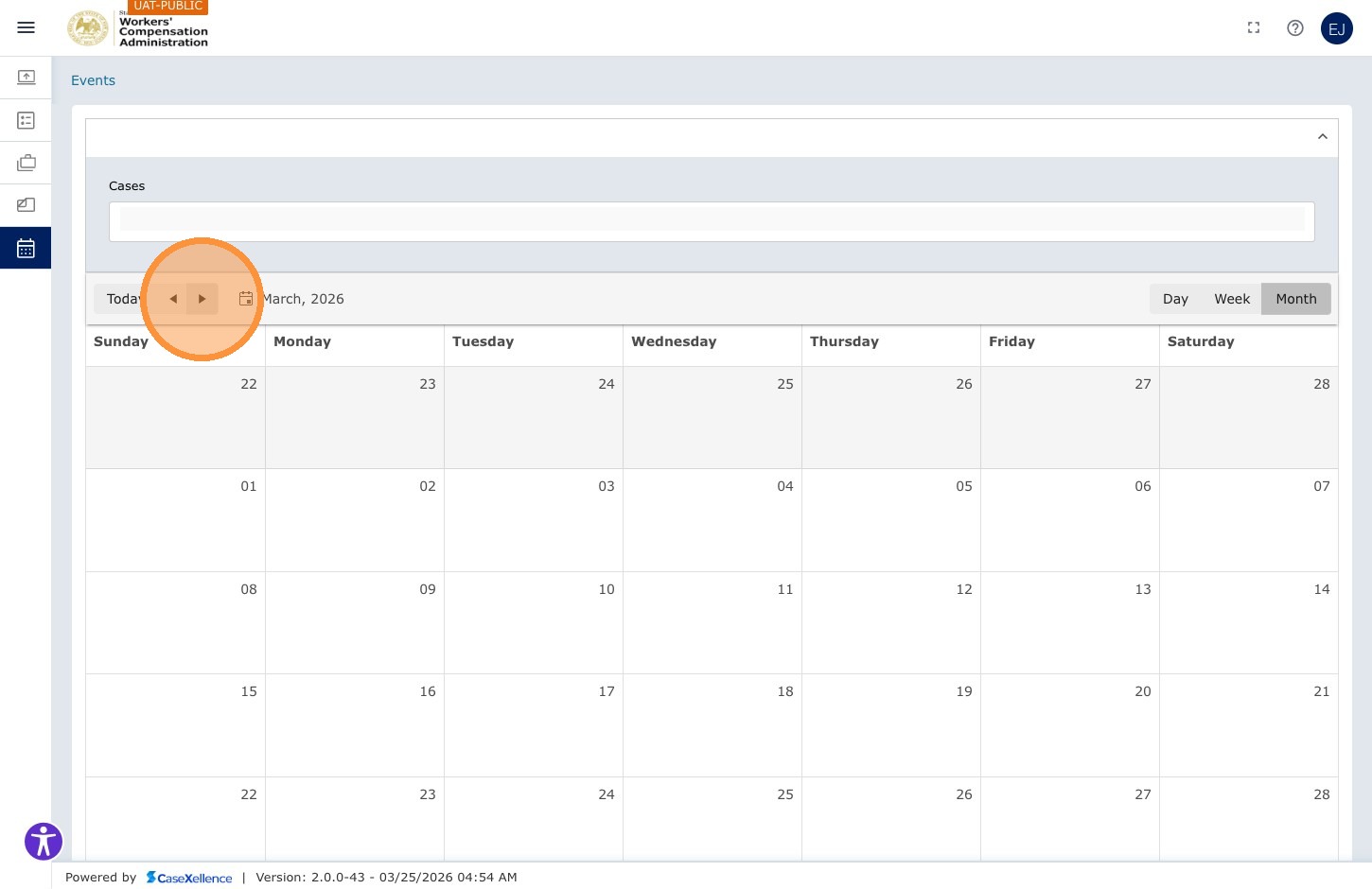Image resolution: width=1372 pixels, height=889 pixels.
Task: Go to next month arrow
Action: (x=202, y=299)
